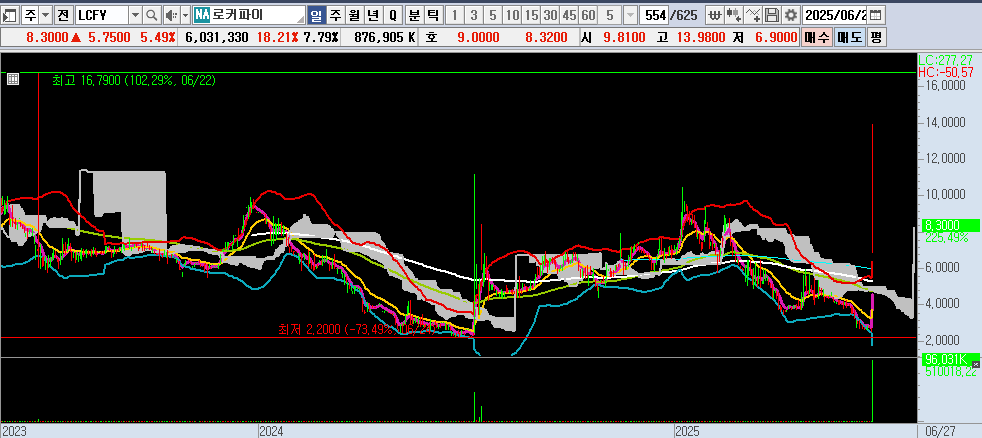Switch to the tick (틱) chart
Viewport: 982px width, 438px height.
coord(433,14)
